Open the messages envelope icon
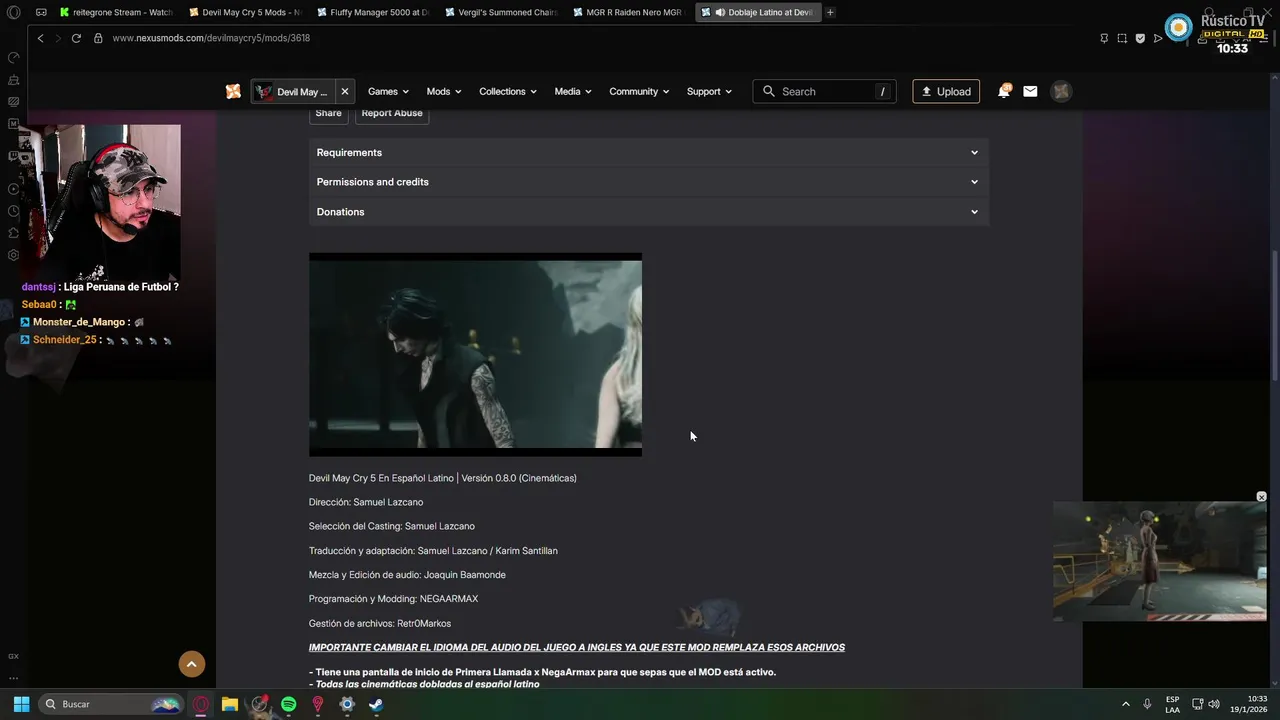Screen dimensions: 1280x720 pyautogui.click(x=1030, y=91)
